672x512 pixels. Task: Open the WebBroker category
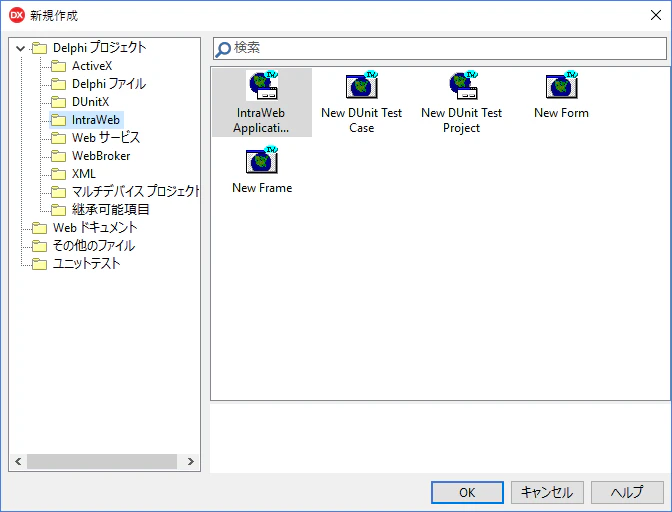pyautogui.click(x=101, y=156)
